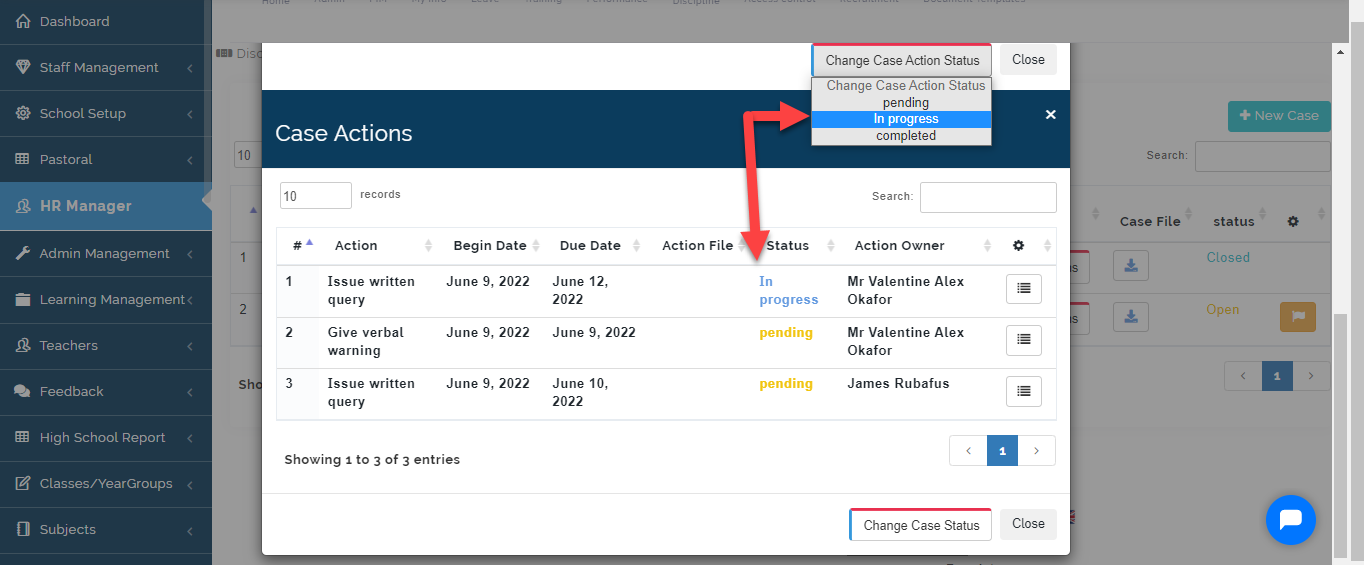Click the Change Case Status button
The height and width of the screenshot is (565, 1364).
click(x=921, y=525)
